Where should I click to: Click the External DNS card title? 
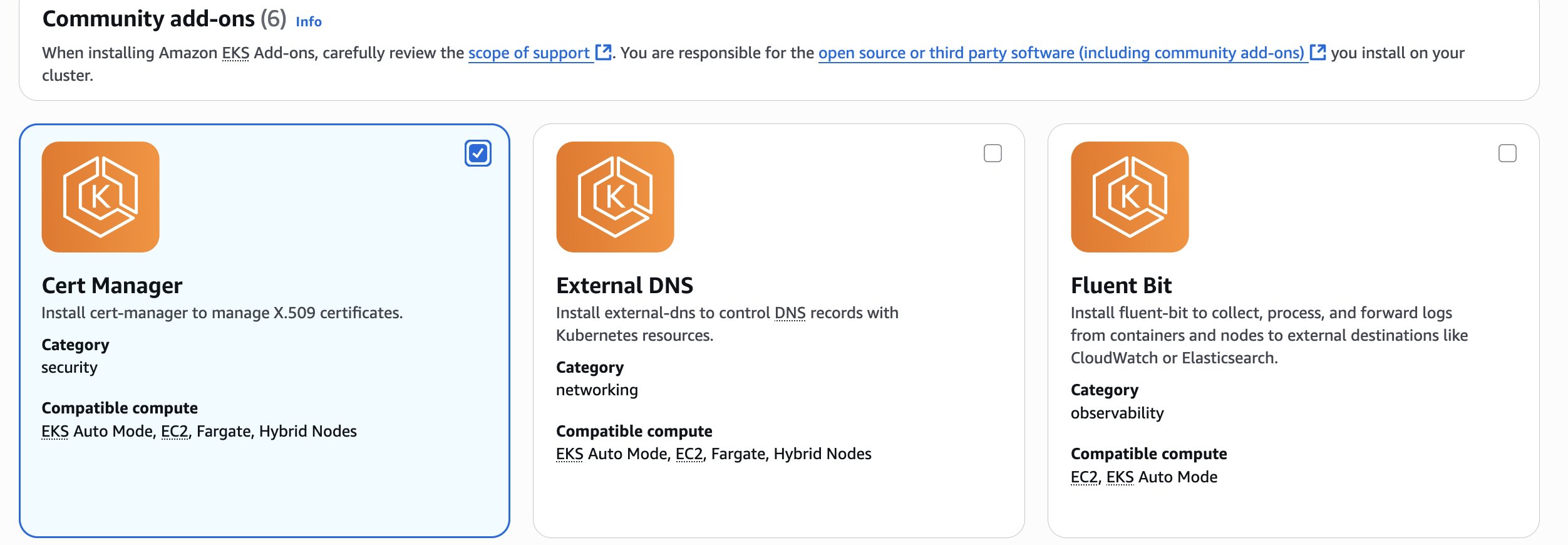tap(624, 286)
